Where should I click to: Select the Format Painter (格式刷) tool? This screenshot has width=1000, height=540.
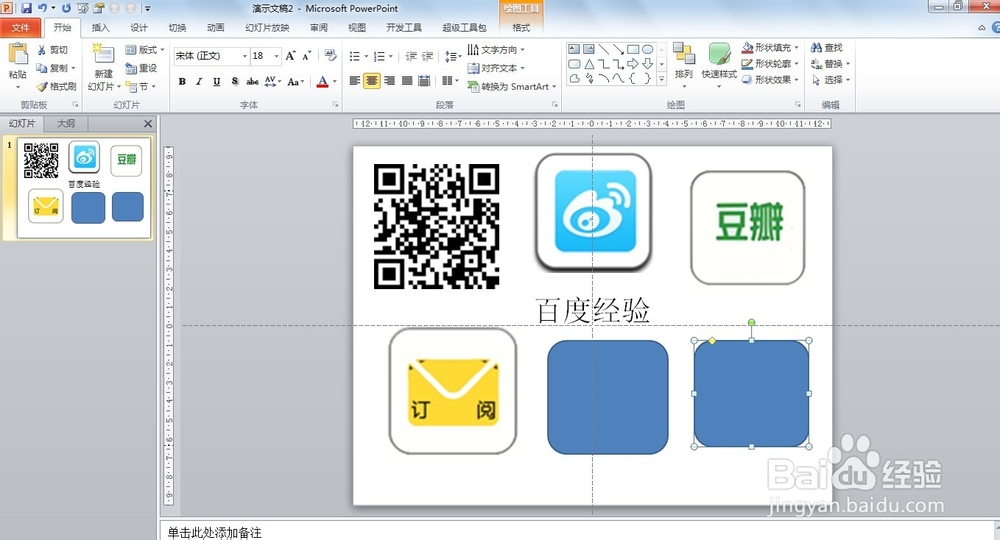[x=56, y=86]
